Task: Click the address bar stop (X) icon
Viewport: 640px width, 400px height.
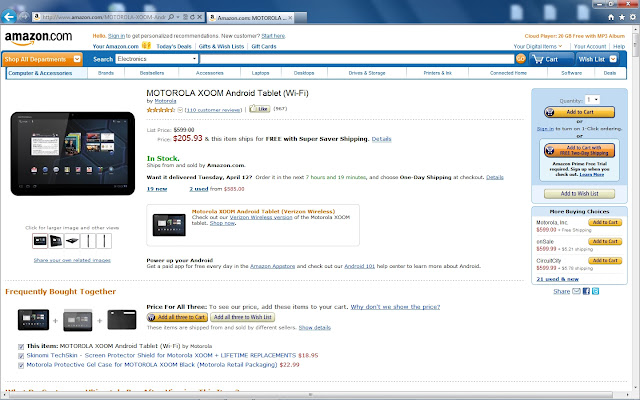Action: [199, 17]
